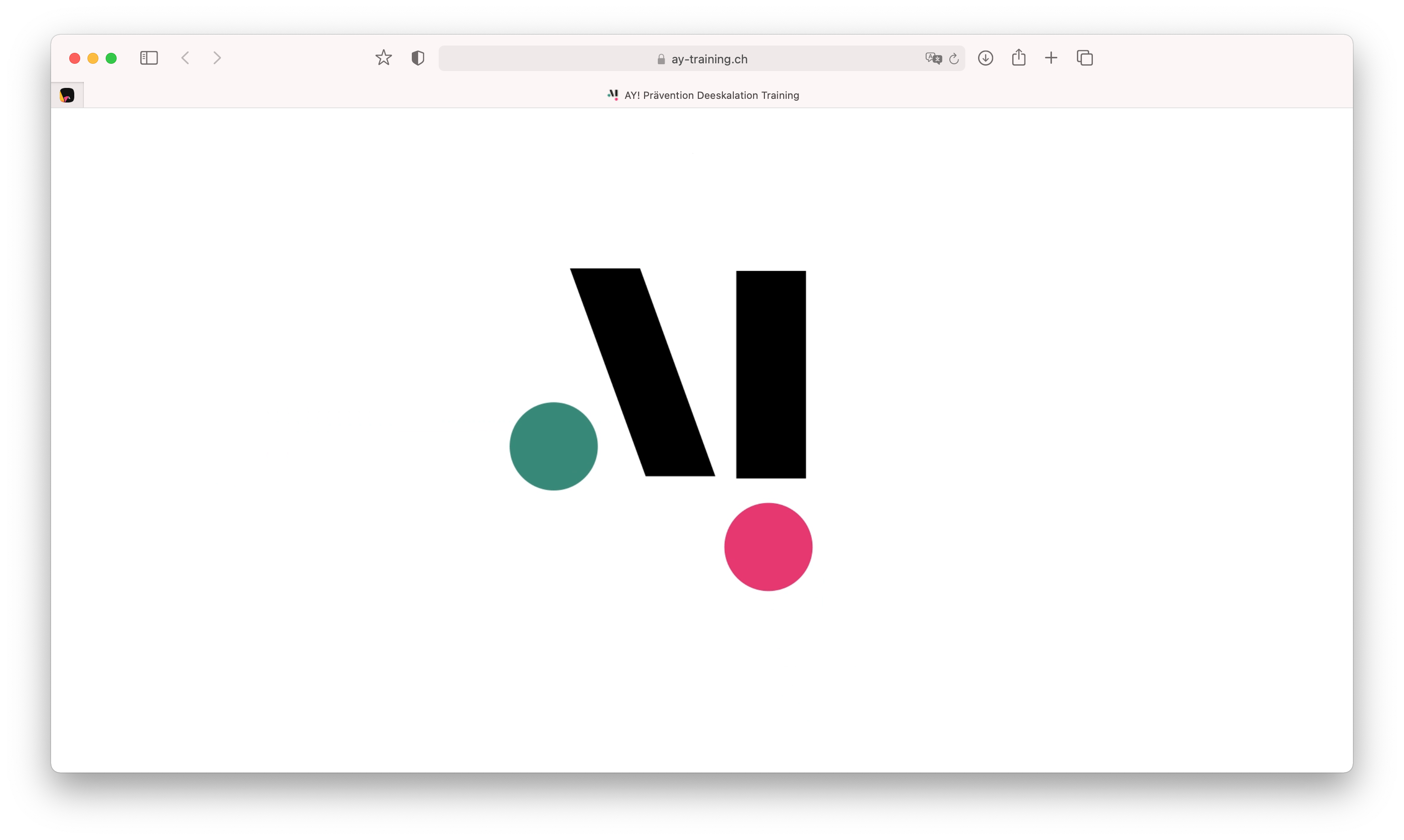The image size is (1404, 840).
Task: Click the green fullscreen window button
Action: (112, 58)
